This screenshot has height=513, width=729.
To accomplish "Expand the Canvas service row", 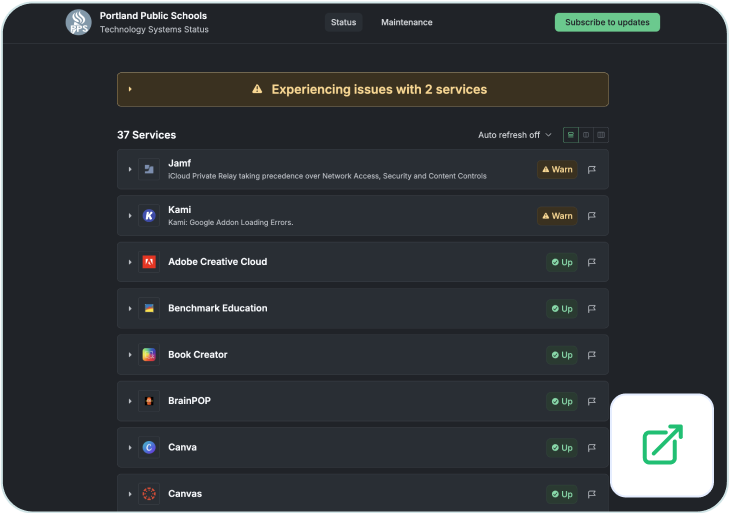I will click(x=130, y=494).
